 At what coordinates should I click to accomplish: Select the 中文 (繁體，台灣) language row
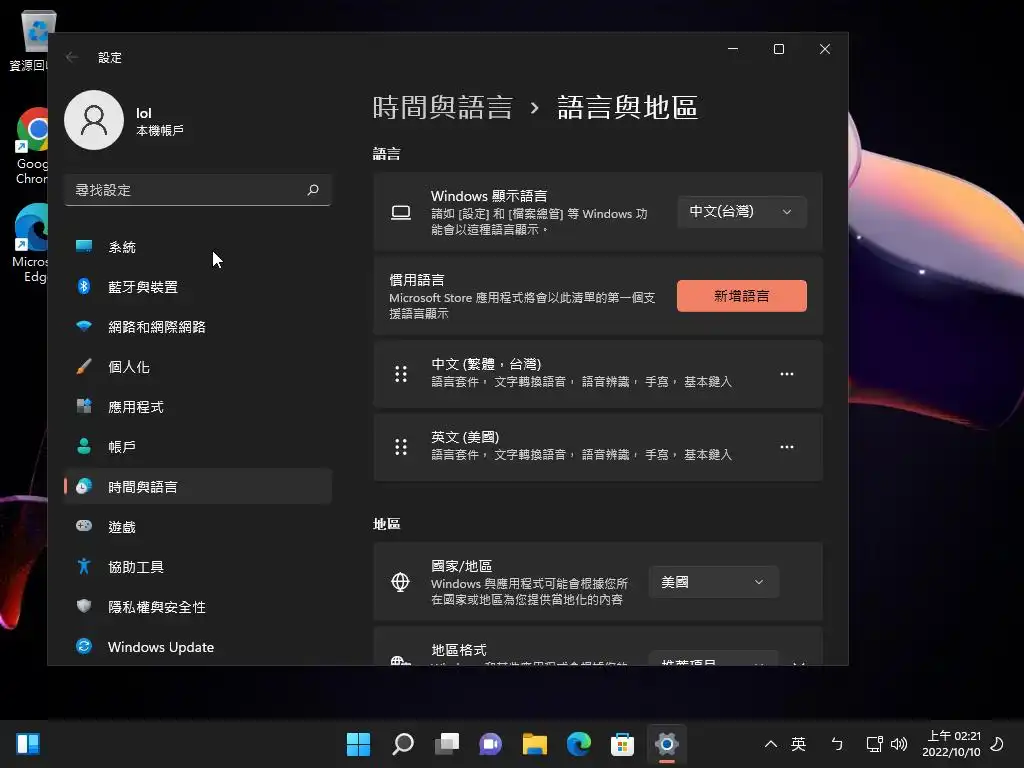(x=598, y=374)
